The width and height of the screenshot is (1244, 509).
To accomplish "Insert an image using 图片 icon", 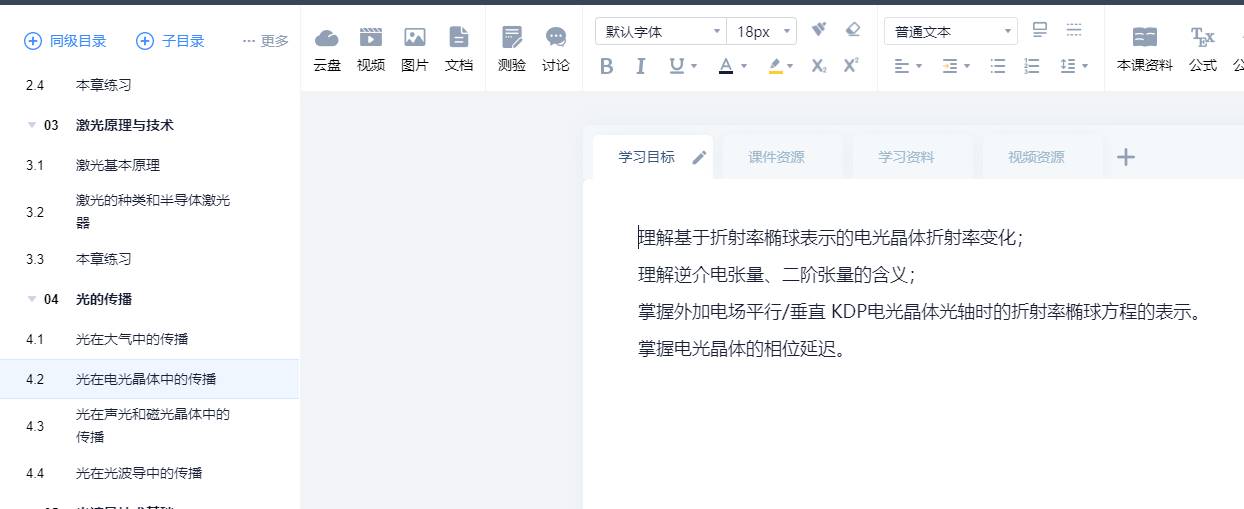I will tap(414, 39).
